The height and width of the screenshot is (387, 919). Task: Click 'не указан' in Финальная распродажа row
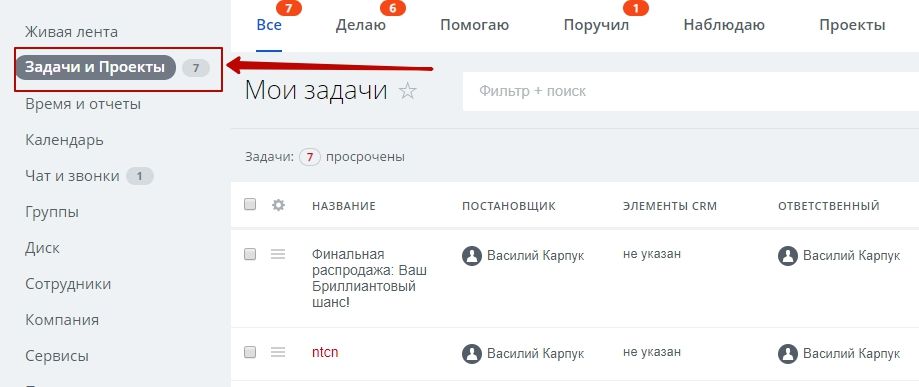(x=652, y=254)
